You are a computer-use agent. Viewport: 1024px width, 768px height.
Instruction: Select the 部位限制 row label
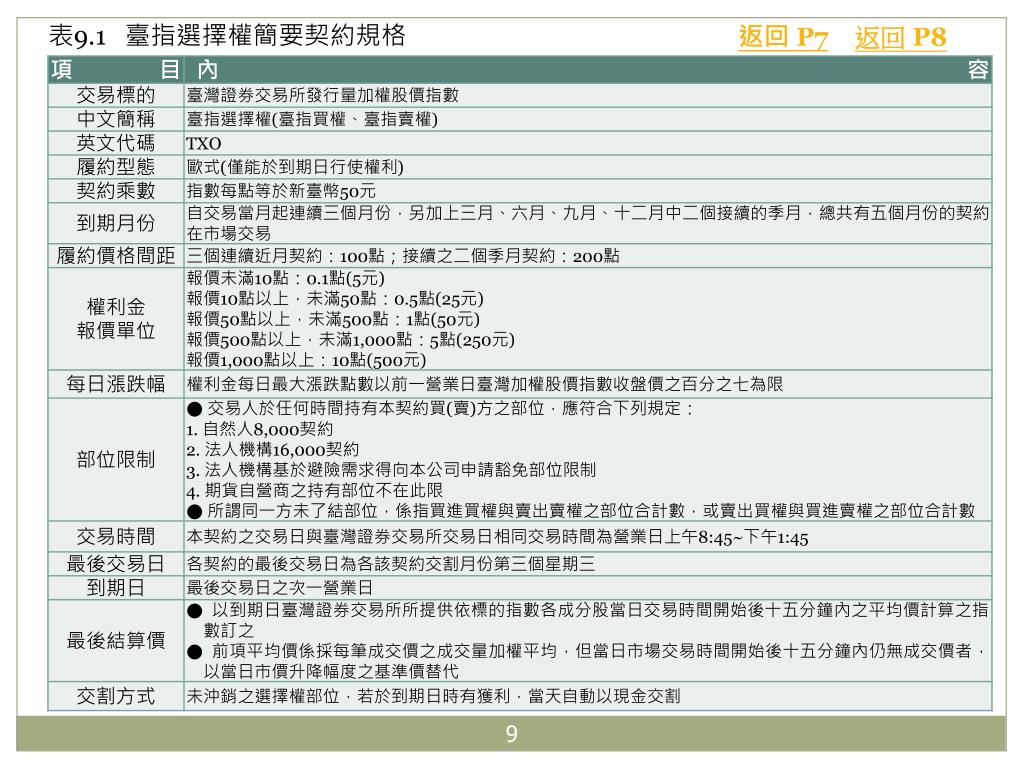click(x=116, y=460)
